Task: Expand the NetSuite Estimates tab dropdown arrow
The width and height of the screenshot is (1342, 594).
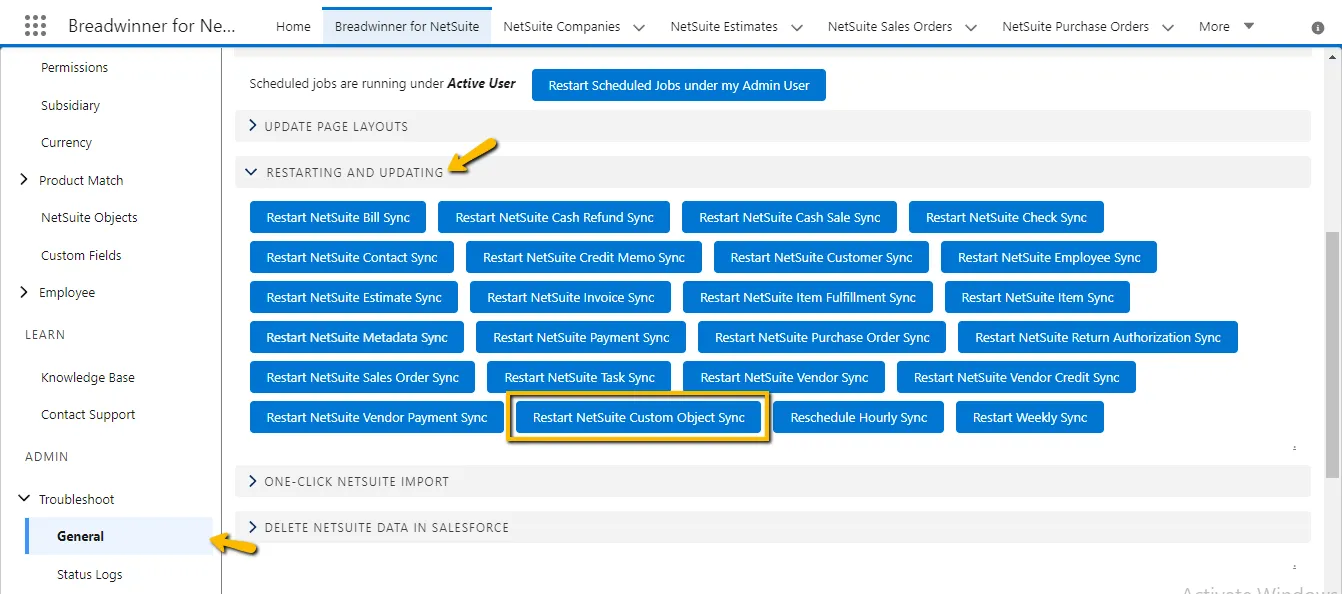Action: [797, 27]
